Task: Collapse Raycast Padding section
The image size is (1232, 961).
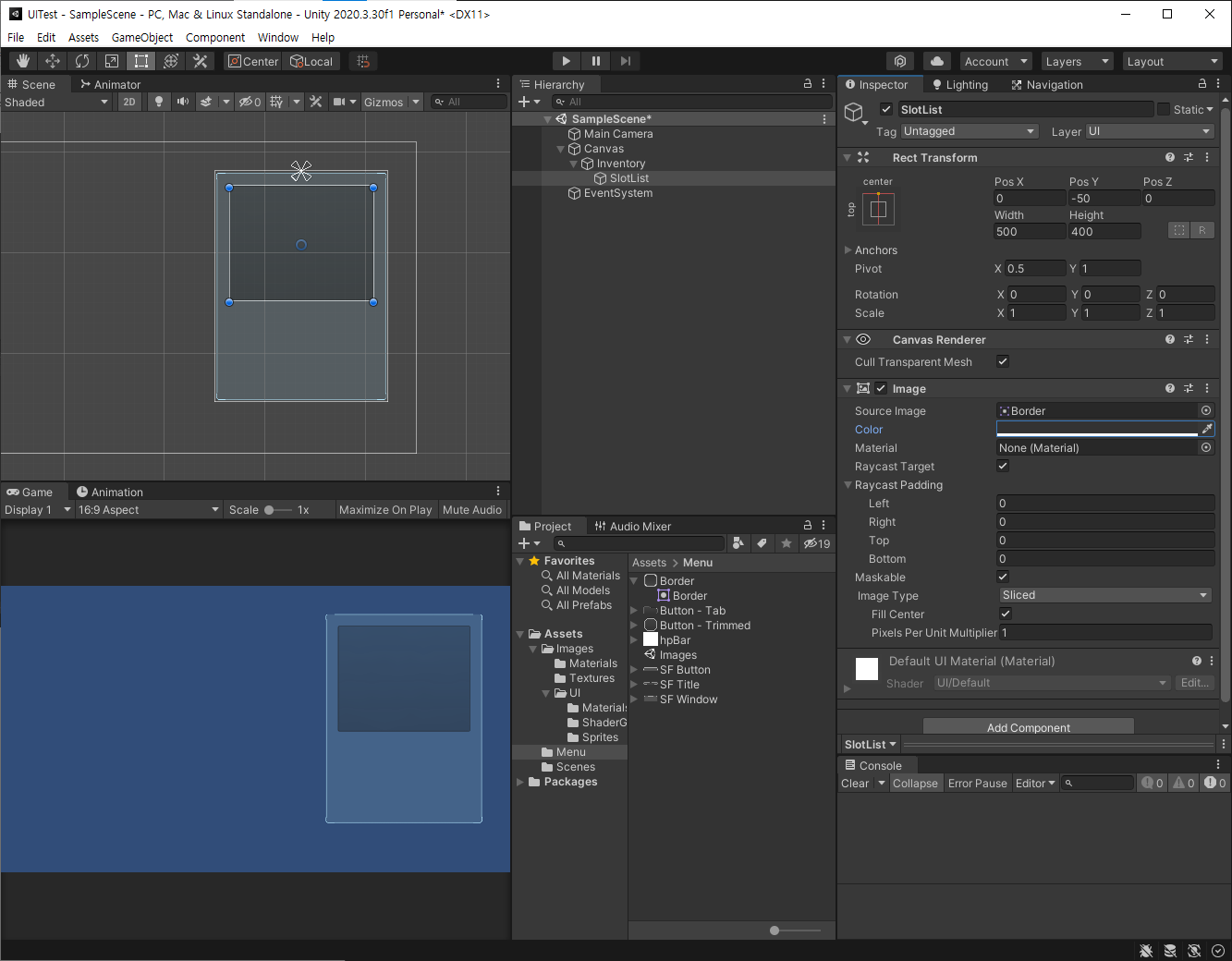Action: [x=848, y=484]
